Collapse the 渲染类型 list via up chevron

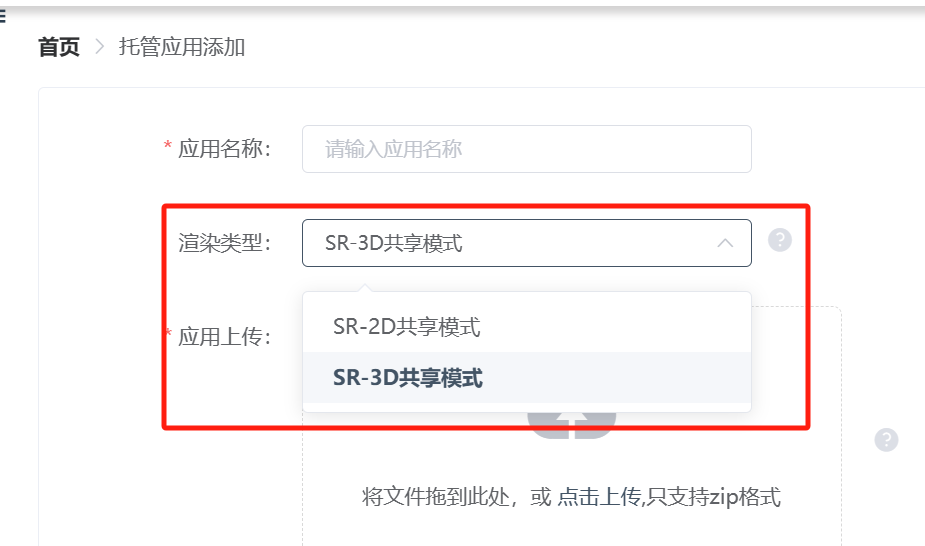pyautogui.click(x=725, y=243)
